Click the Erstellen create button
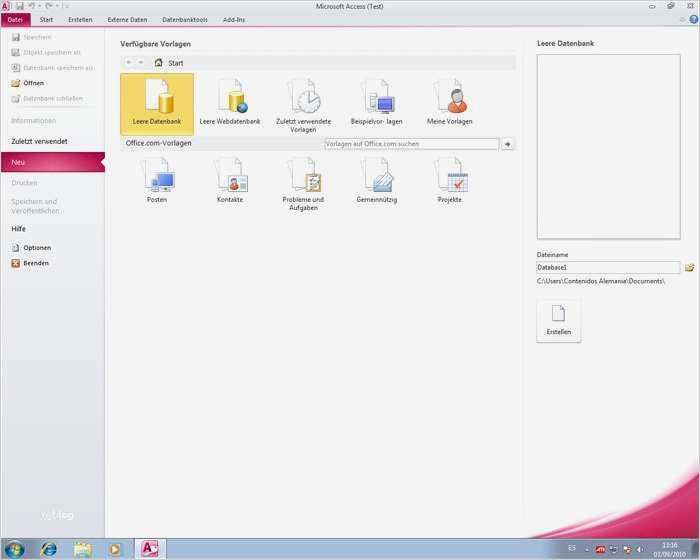This screenshot has width=700, height=560. (x=558, y=321)
